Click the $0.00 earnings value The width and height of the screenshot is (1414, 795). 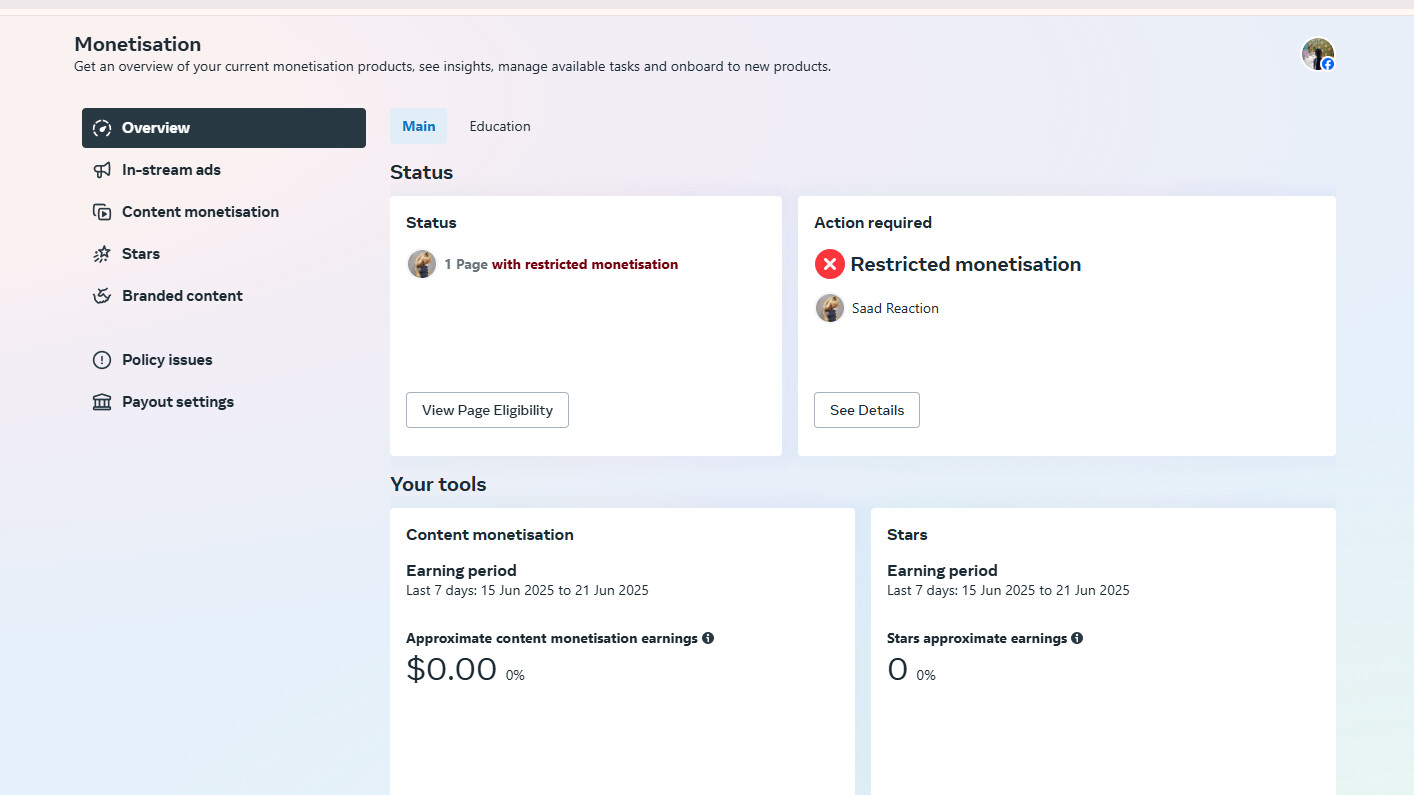point(451,669)
